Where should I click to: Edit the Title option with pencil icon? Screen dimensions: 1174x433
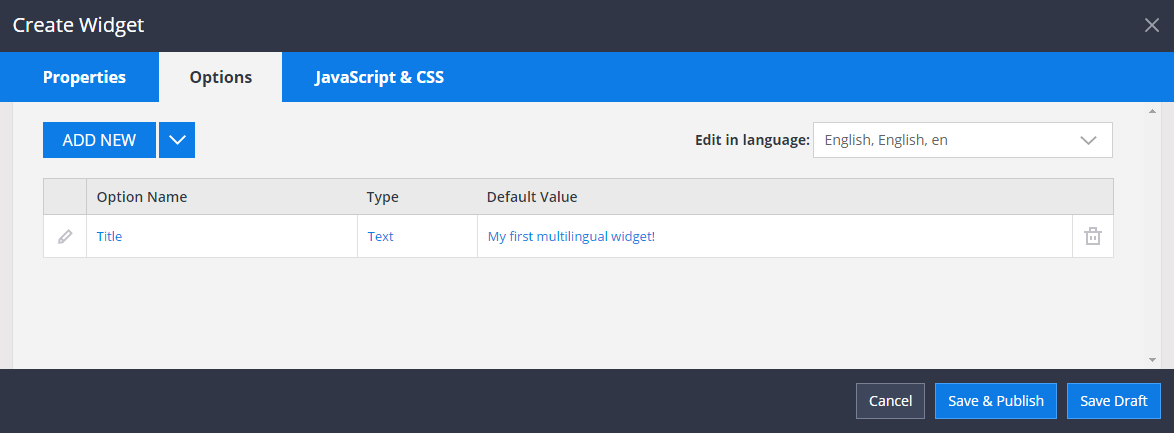point(65,237)
